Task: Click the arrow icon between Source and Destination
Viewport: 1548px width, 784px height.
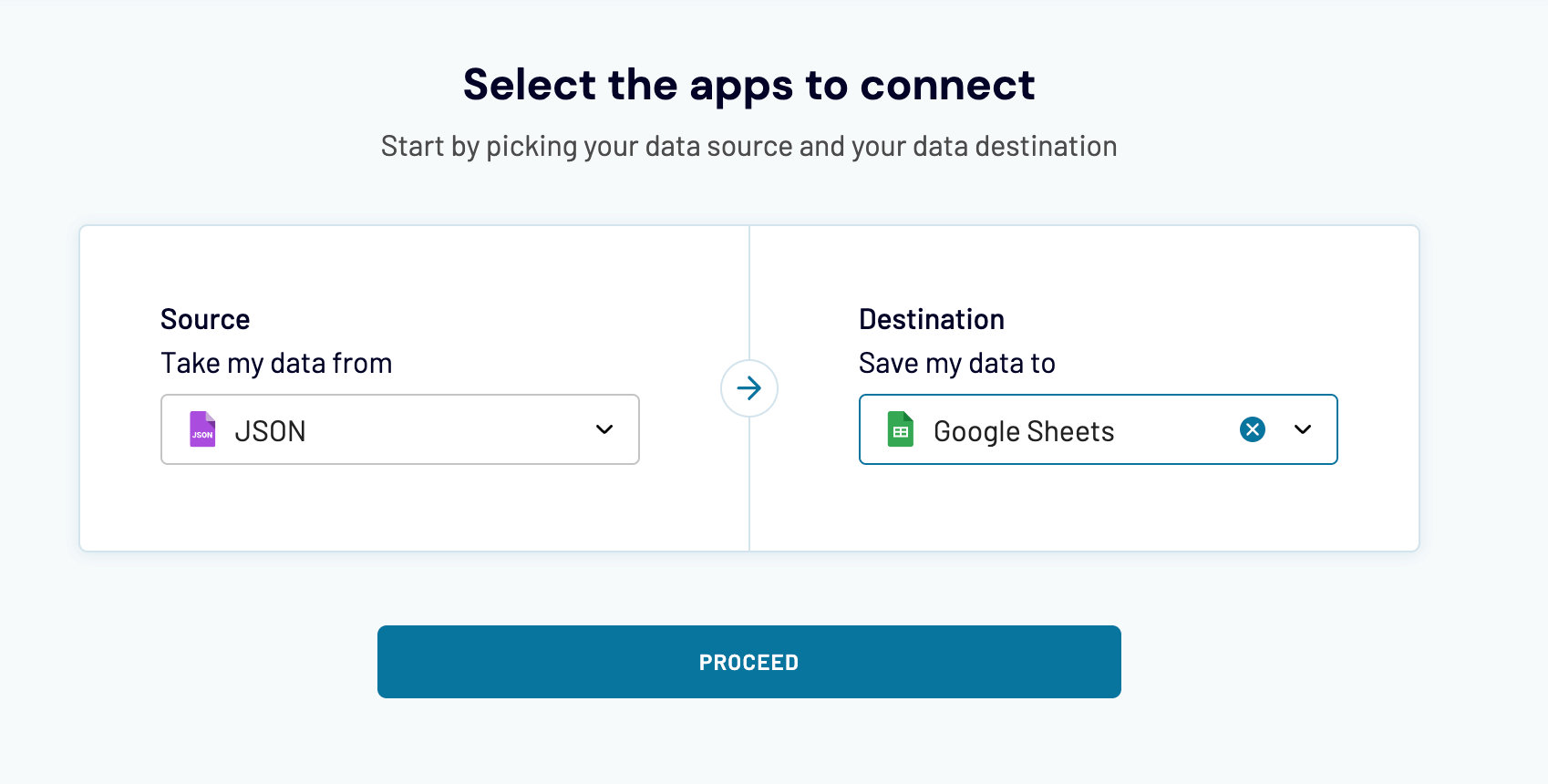Action: (x=748, y=388)
